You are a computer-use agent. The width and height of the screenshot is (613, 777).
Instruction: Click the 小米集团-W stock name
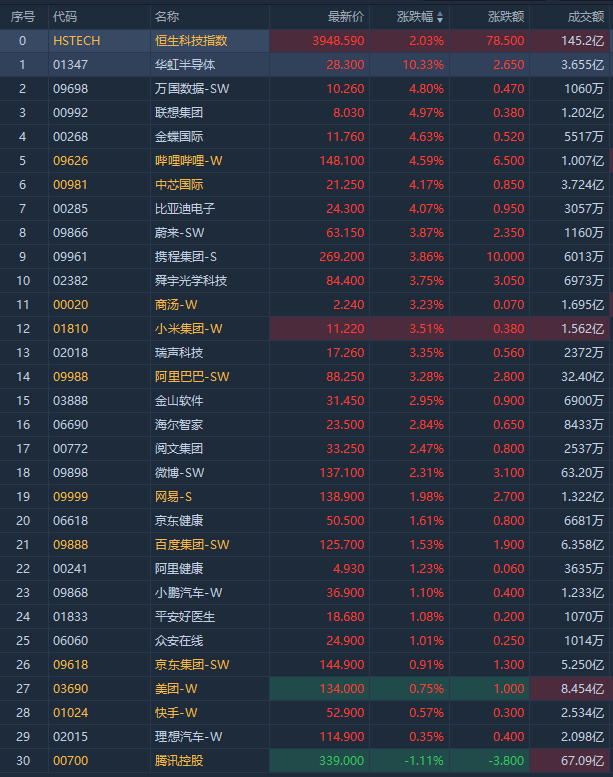[188, 328]
